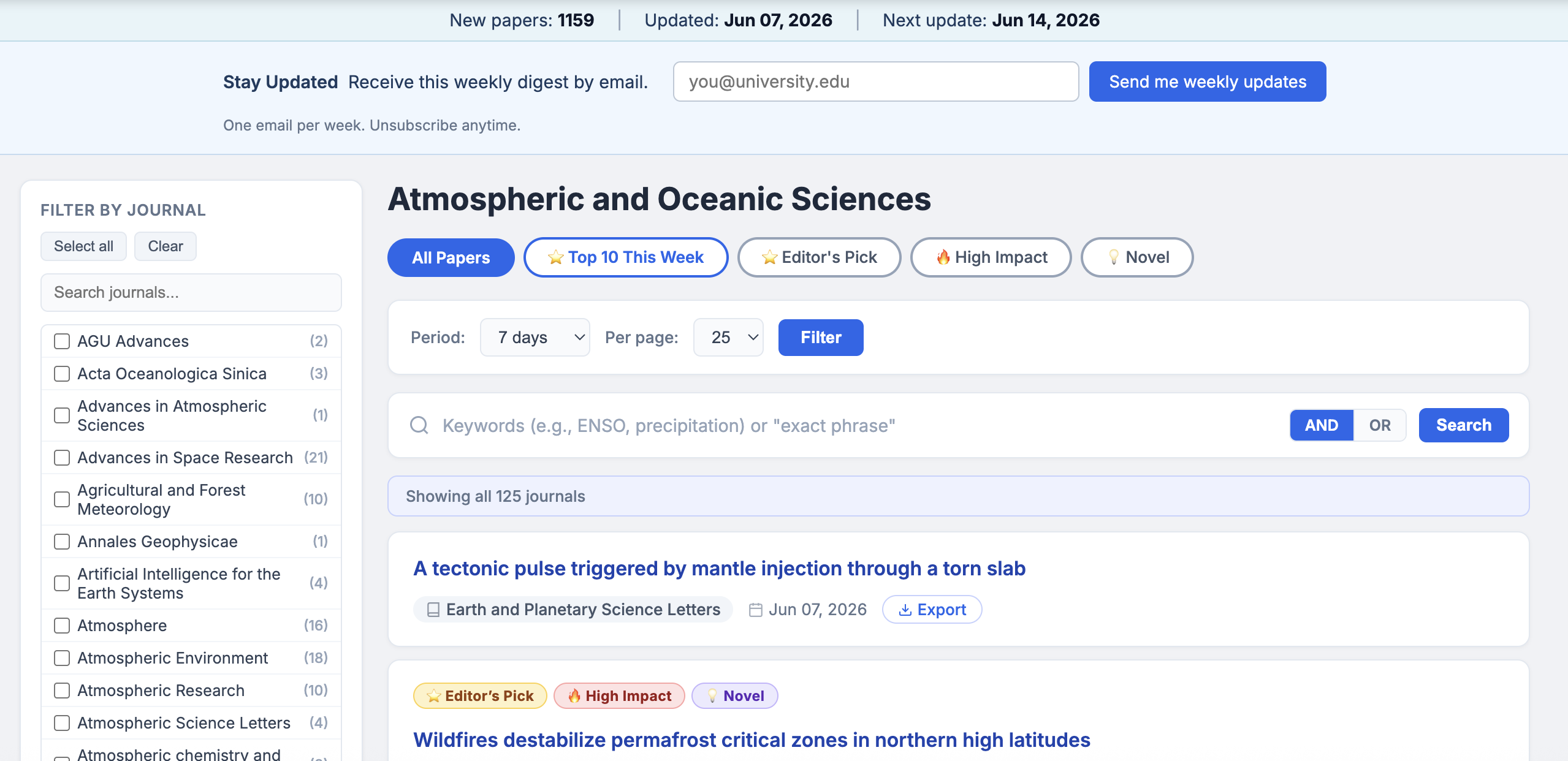Screen dimensions: 1568x761
Task: Click Earth and Planetary Science Letters tag
Action: point(573,610)
